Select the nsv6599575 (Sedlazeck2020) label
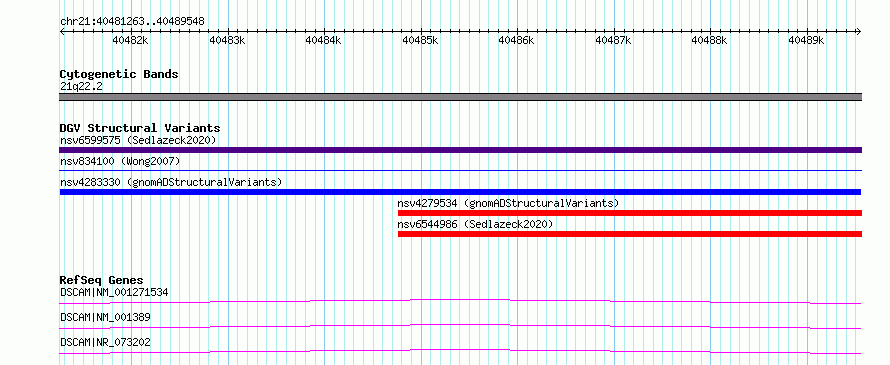This screenshot has height=365, width=890. pos(138,140)
